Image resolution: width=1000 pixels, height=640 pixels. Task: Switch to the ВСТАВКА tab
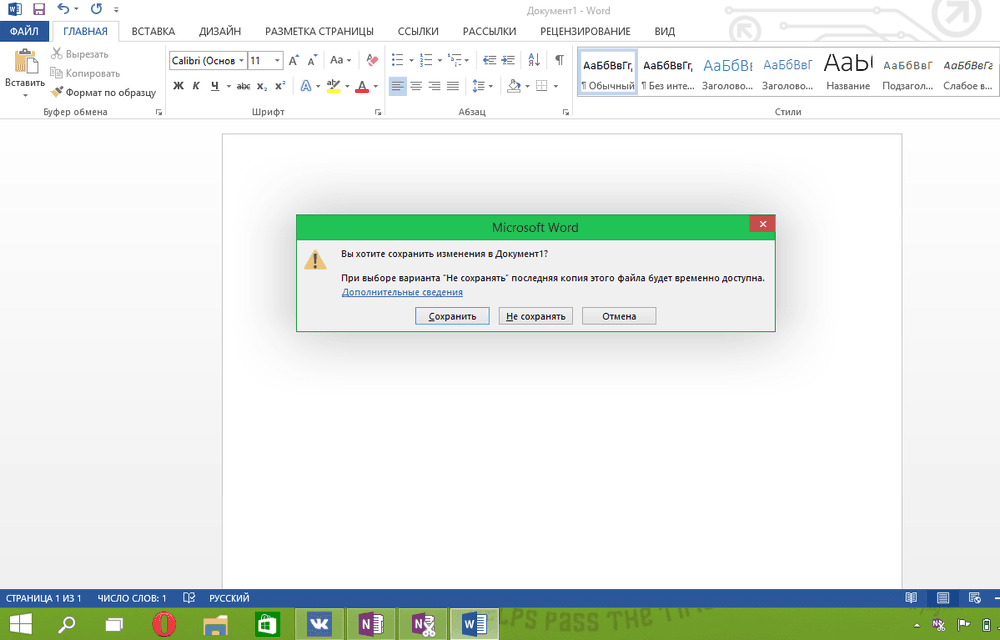(153, 31)
